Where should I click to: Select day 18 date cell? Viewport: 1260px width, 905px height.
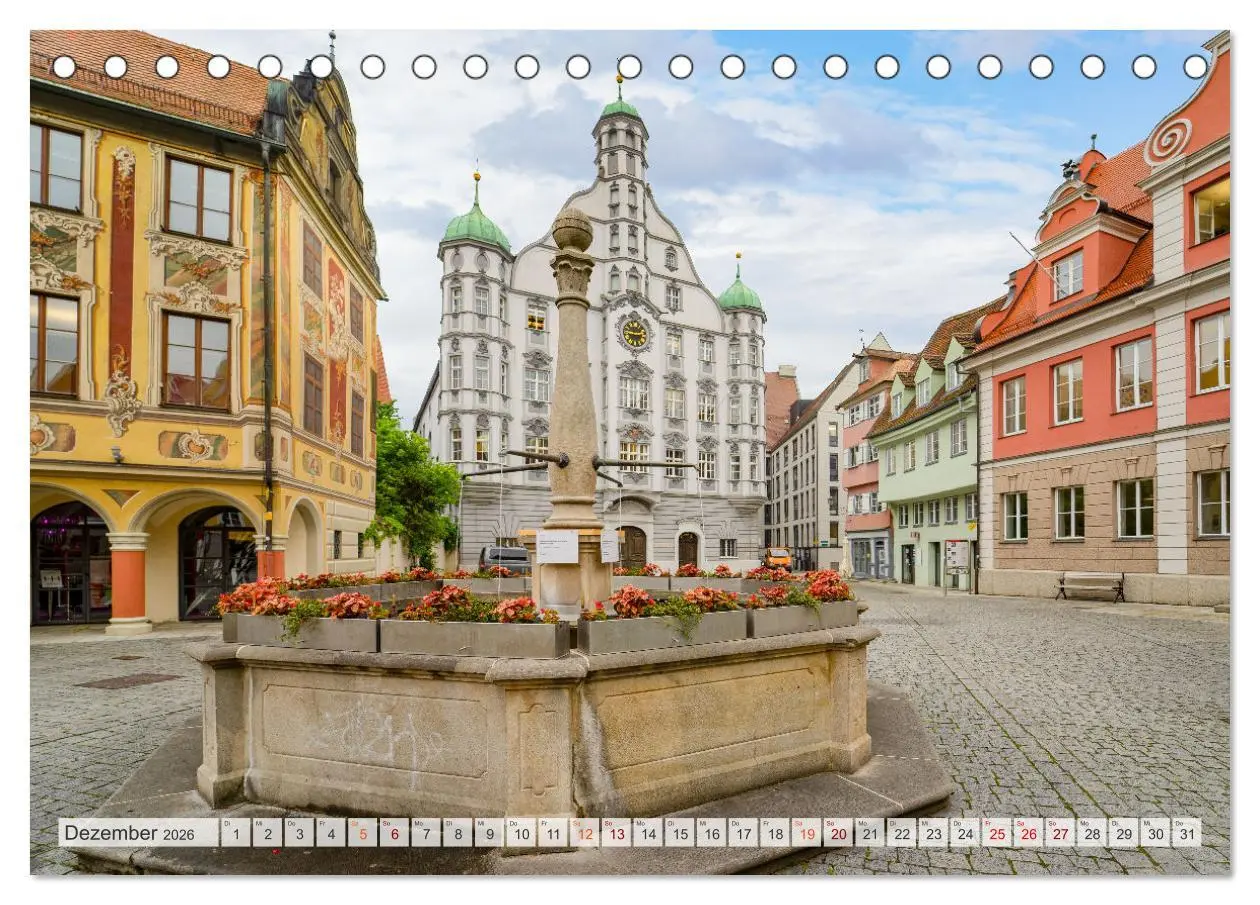(x=774, y=833)
